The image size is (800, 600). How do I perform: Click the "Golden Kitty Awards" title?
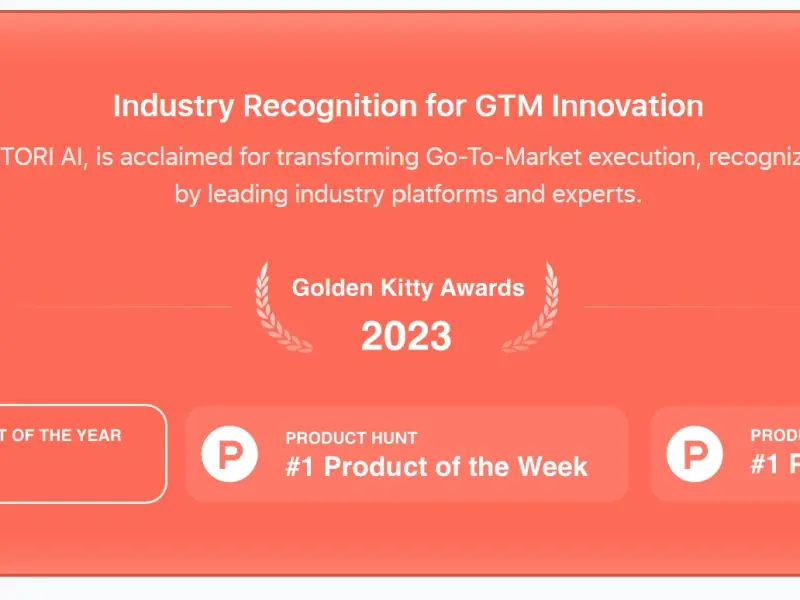[x=408, y=288]
